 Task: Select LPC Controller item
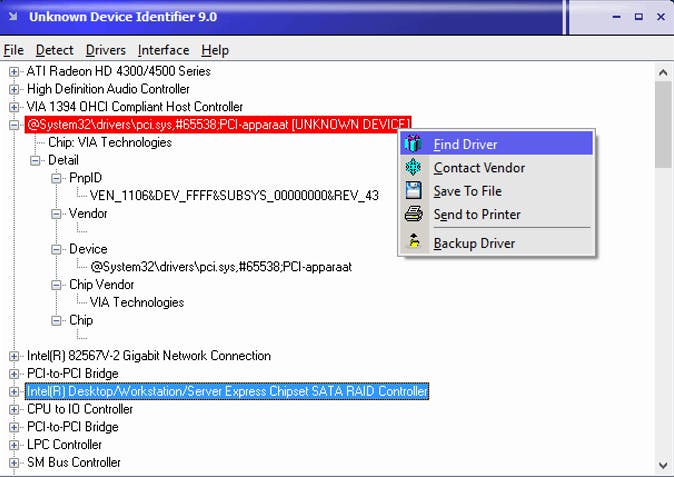click(x=64, y=445)
